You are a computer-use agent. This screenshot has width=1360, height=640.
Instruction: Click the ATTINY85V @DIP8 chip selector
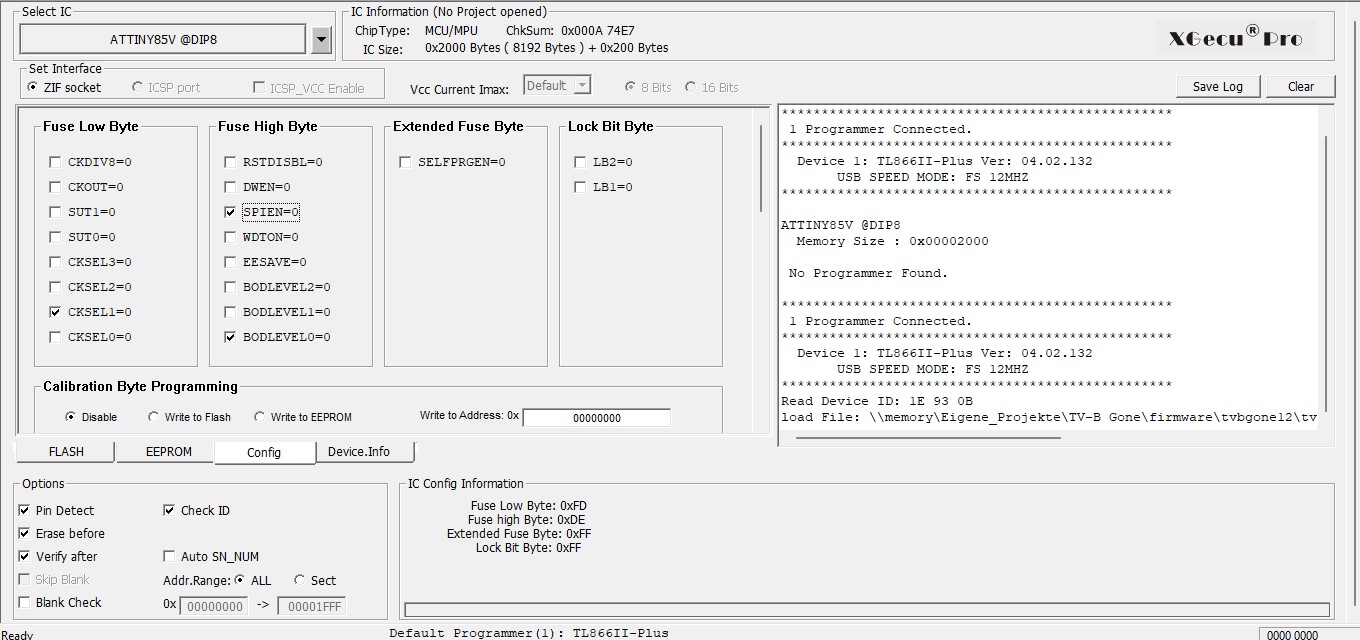coord(163,40)
